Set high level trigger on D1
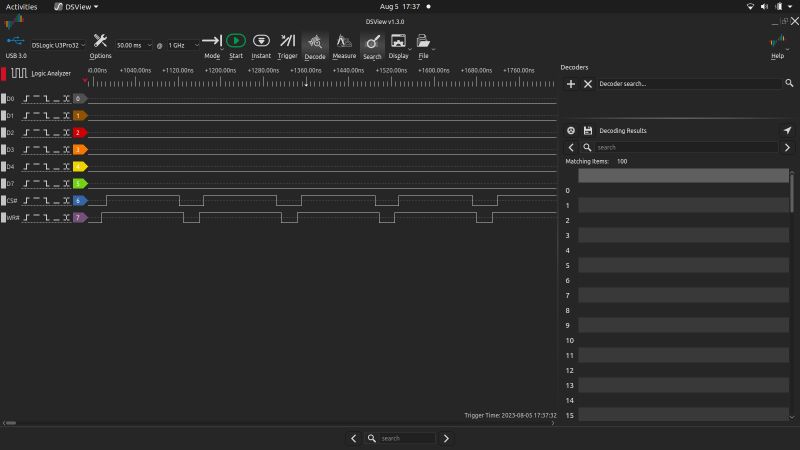The height and width of the screenshot is (450, 800). (x=36, y=115)
